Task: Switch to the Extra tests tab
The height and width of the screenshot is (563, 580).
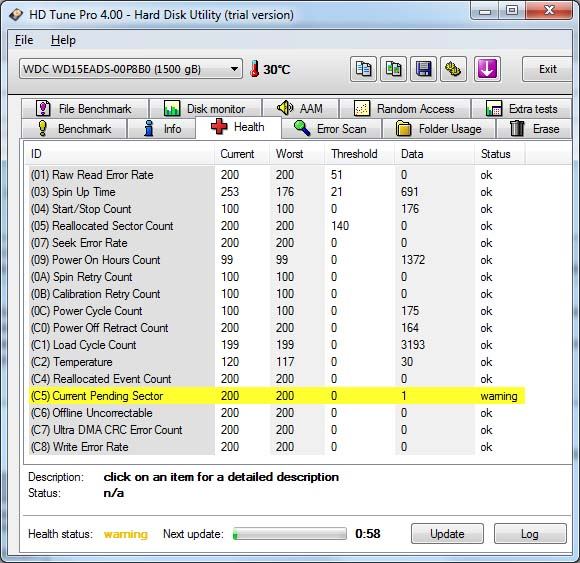Action: click(522, 109)
